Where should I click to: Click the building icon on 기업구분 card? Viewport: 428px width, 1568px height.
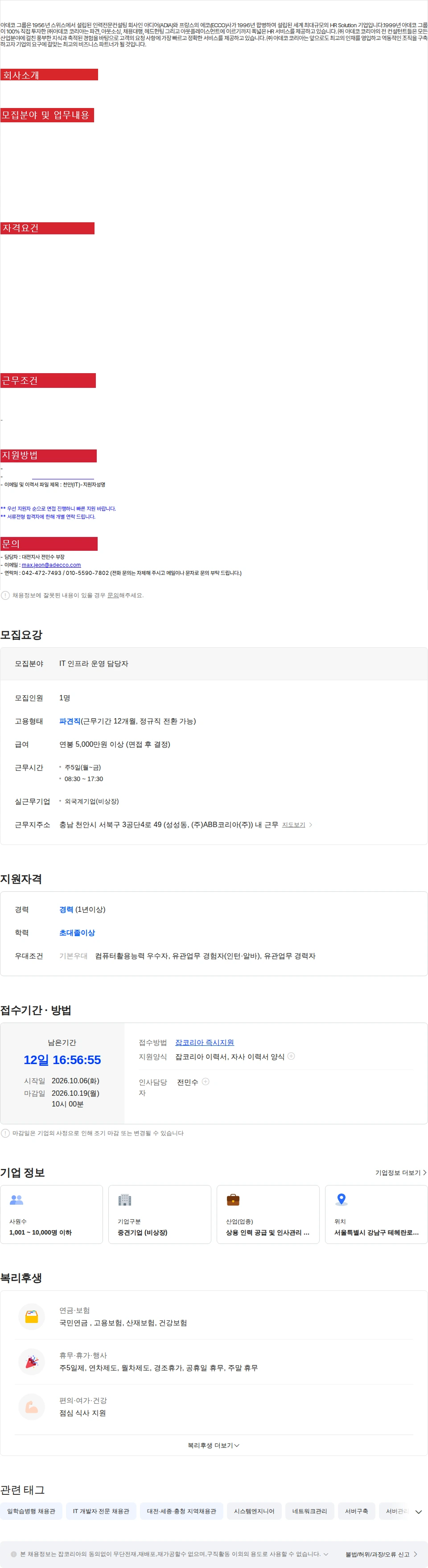pos(125,1200)
